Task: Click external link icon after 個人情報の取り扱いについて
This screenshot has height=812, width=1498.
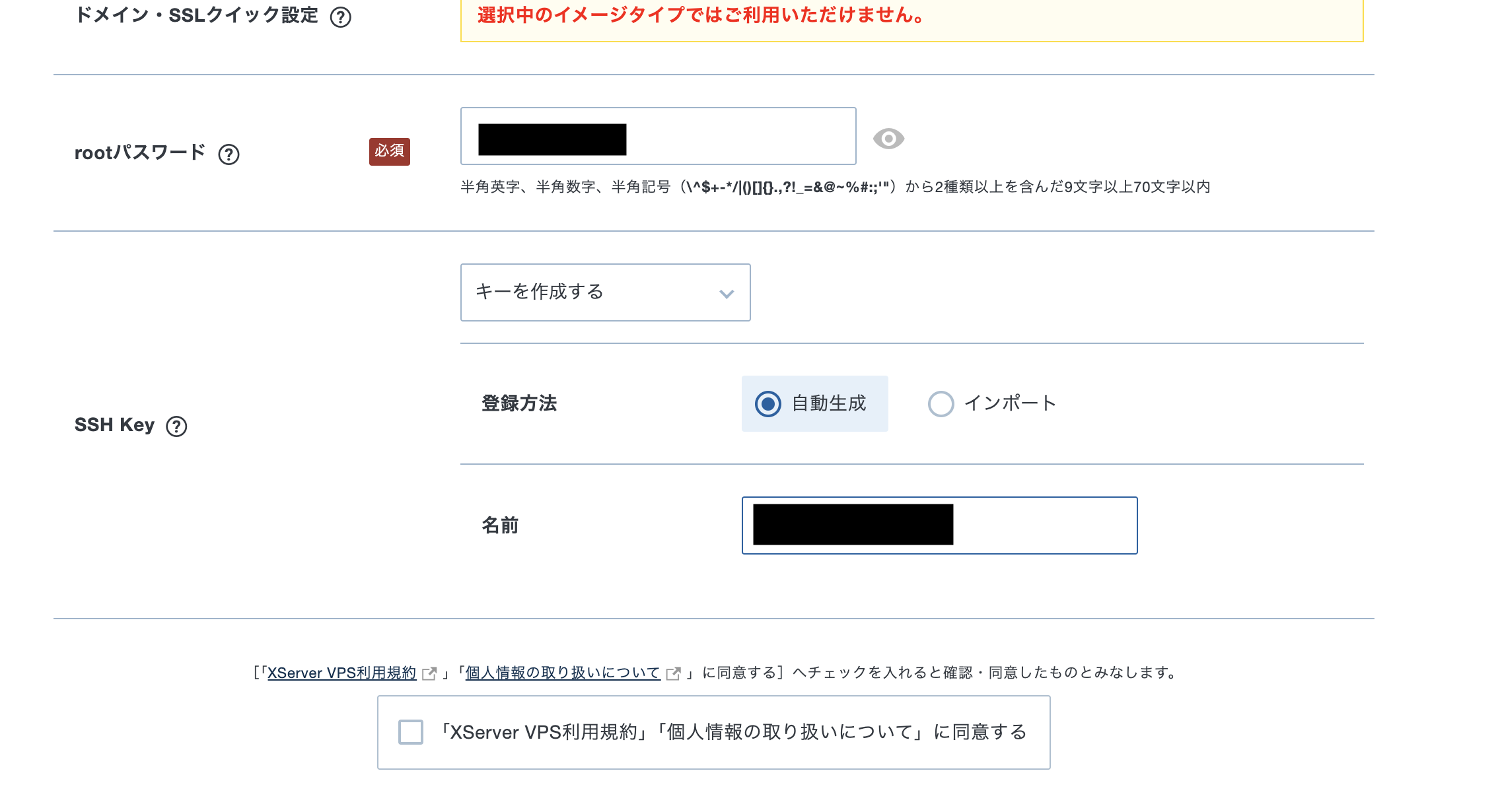Action: click(673, 673)
